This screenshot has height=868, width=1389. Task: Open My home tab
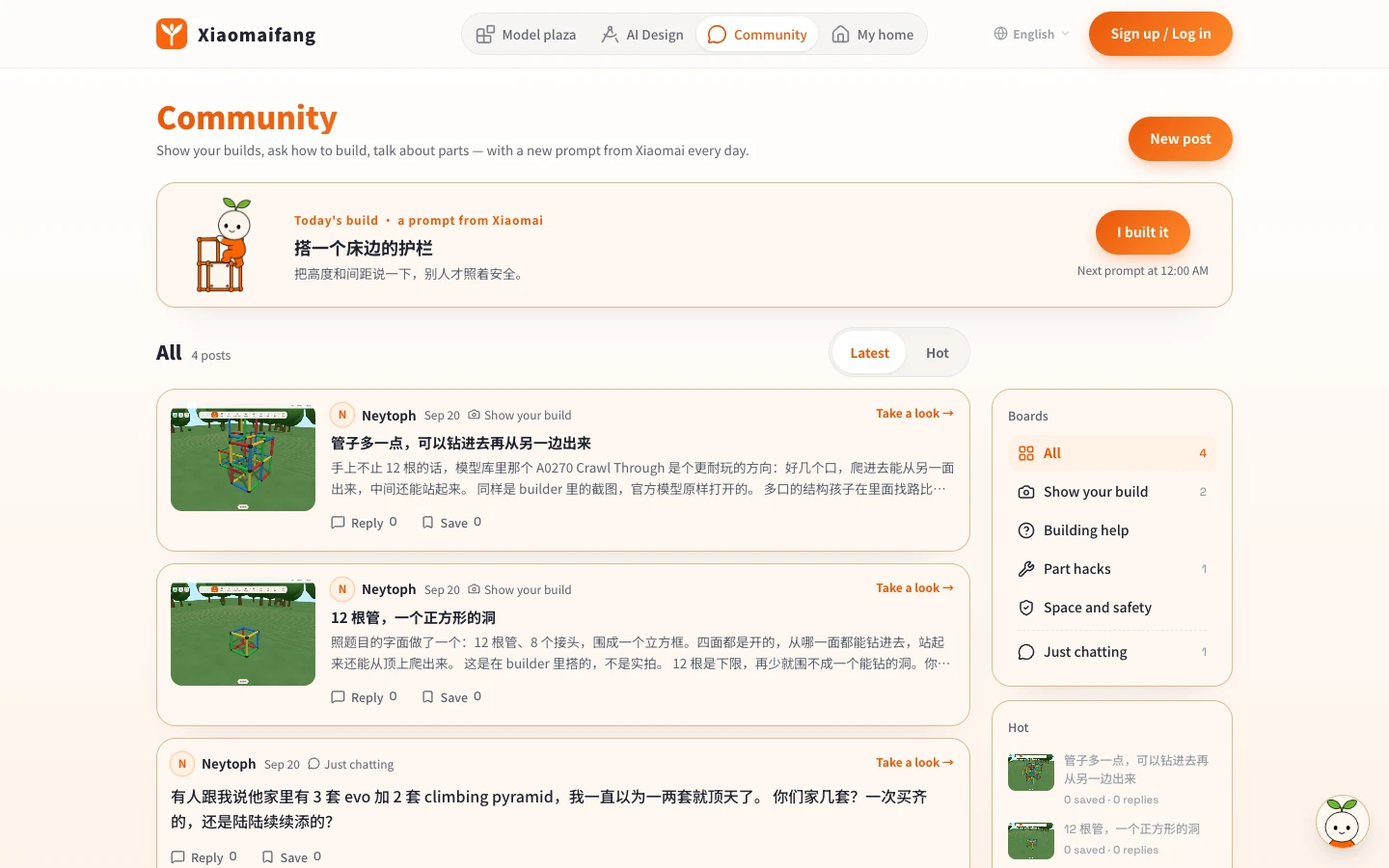pos(873,35)
